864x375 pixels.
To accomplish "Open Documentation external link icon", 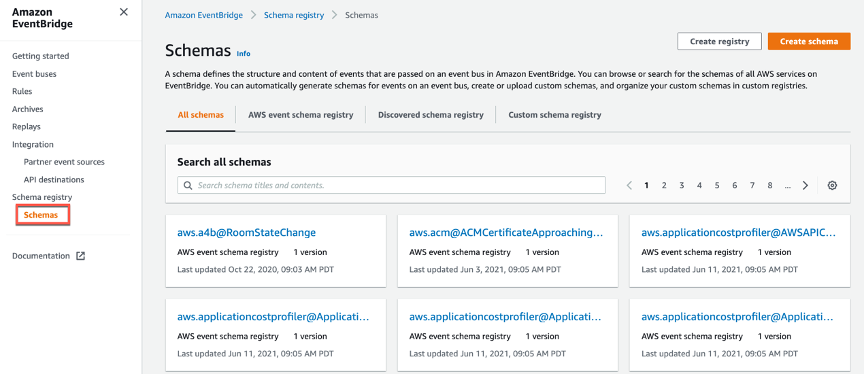I will [80, 256].
